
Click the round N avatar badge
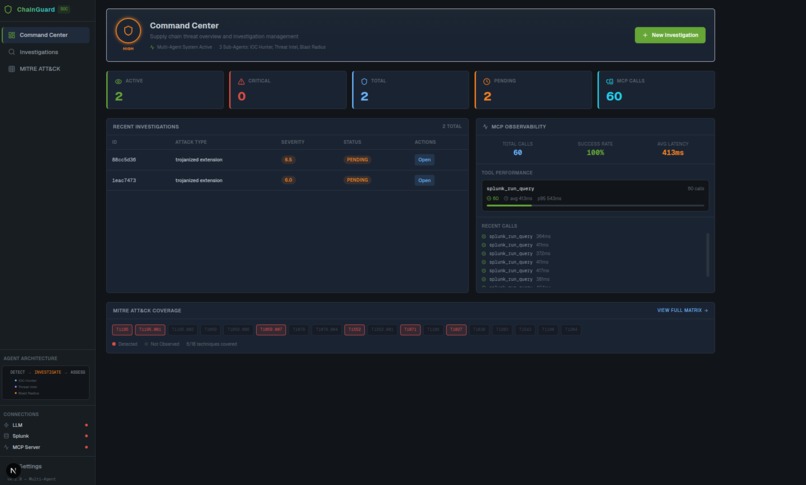13,470
